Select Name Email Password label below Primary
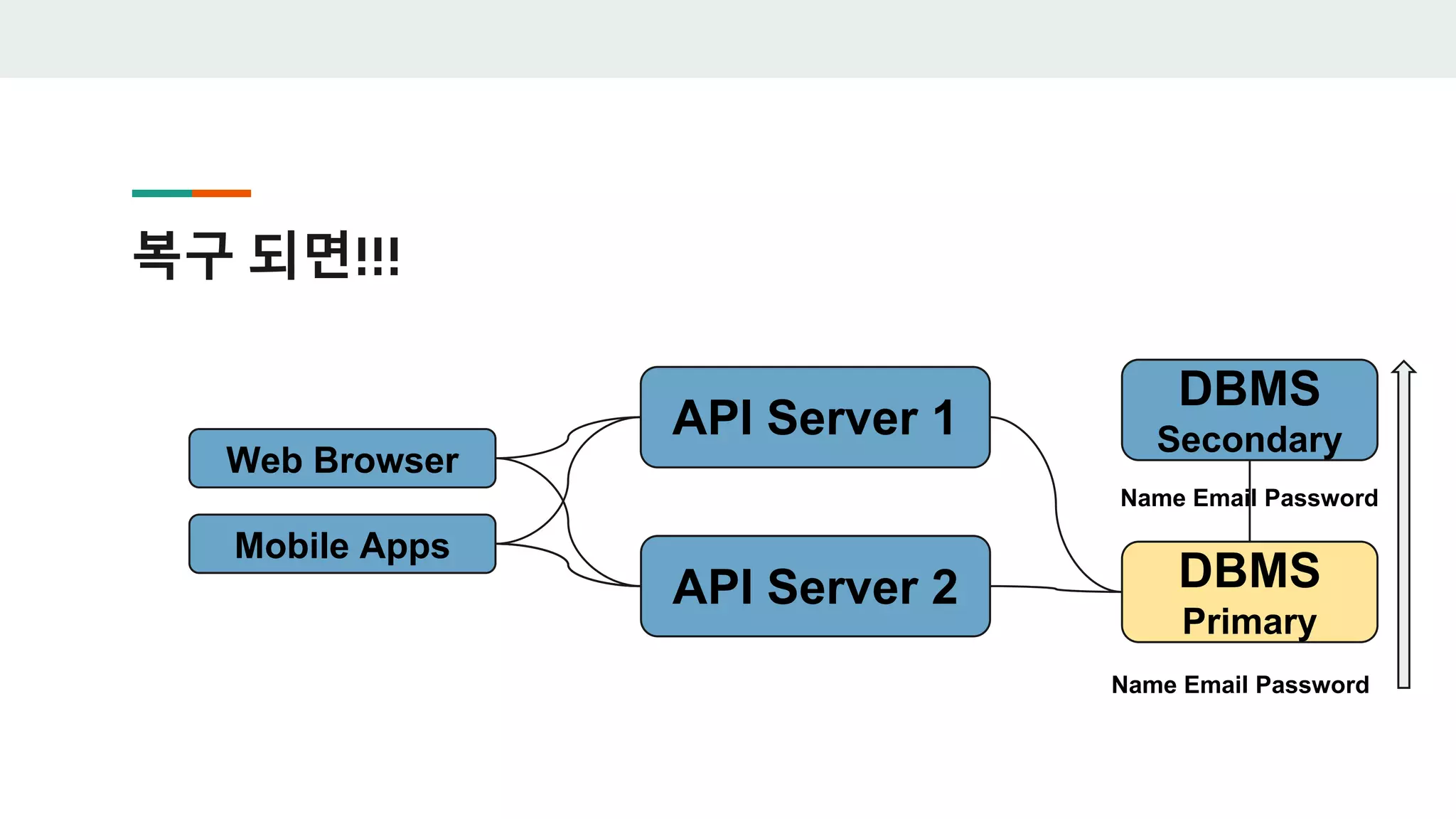Viewport: 1456px width, 819px height. click(x=1240, y=685)
